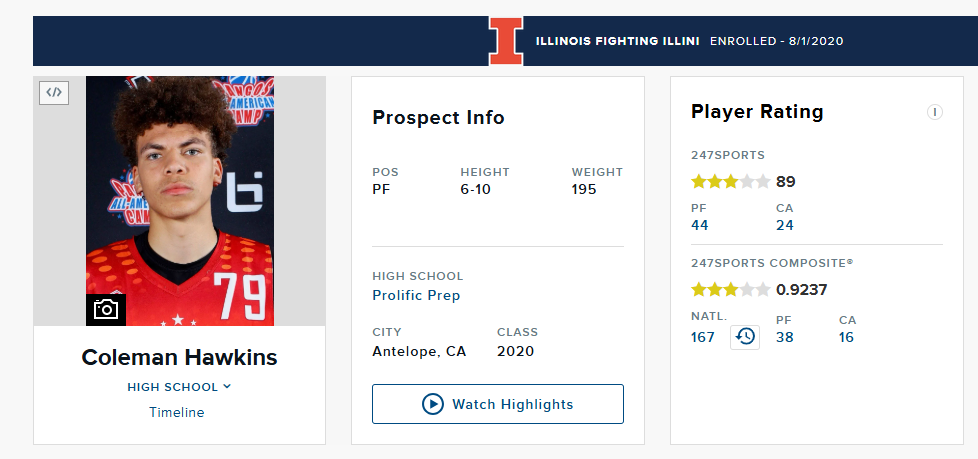The width and height of the screenshot is (978, 459).
Task: Click the Illinois block I logo
Action: (506, 41)
